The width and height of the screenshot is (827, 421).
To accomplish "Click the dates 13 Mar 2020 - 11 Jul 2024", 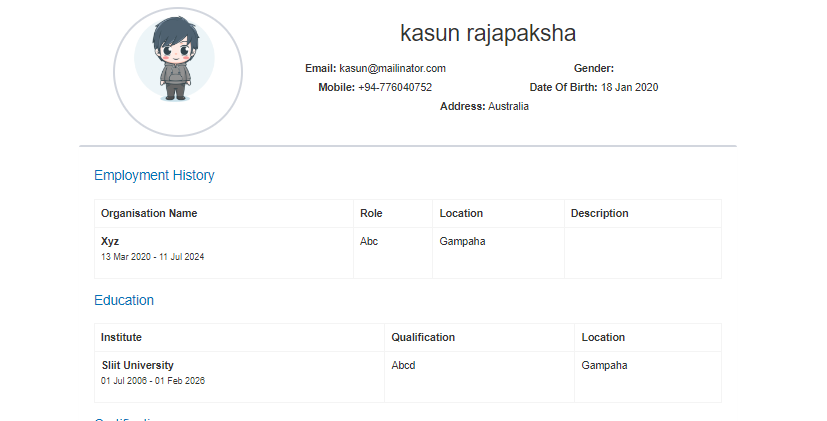I will 152,257.
